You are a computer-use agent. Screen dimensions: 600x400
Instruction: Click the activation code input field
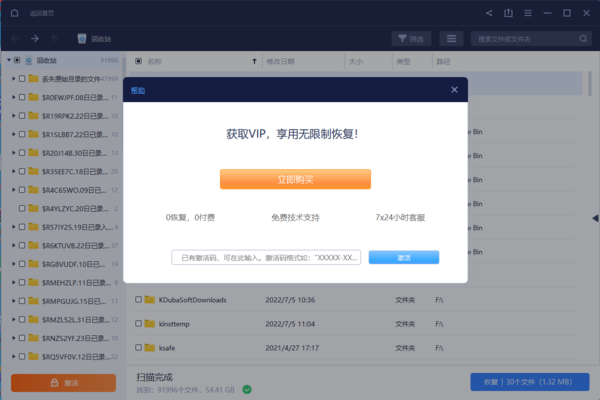click(266, 258)
